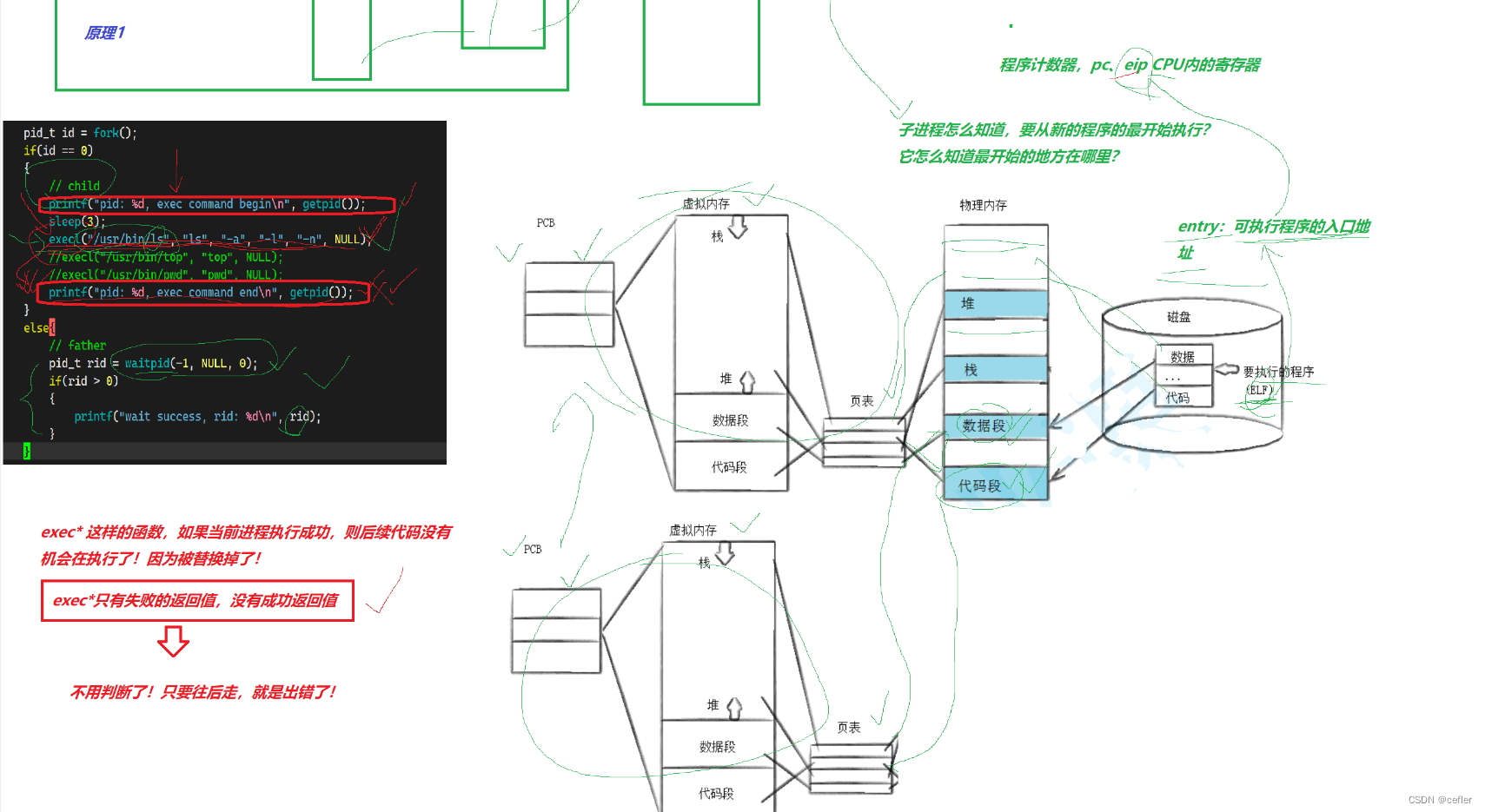Click the red note exec* 这样的函数 paragraph
The height and width of the screenshot is (812, 1485).
coord(246,545)
